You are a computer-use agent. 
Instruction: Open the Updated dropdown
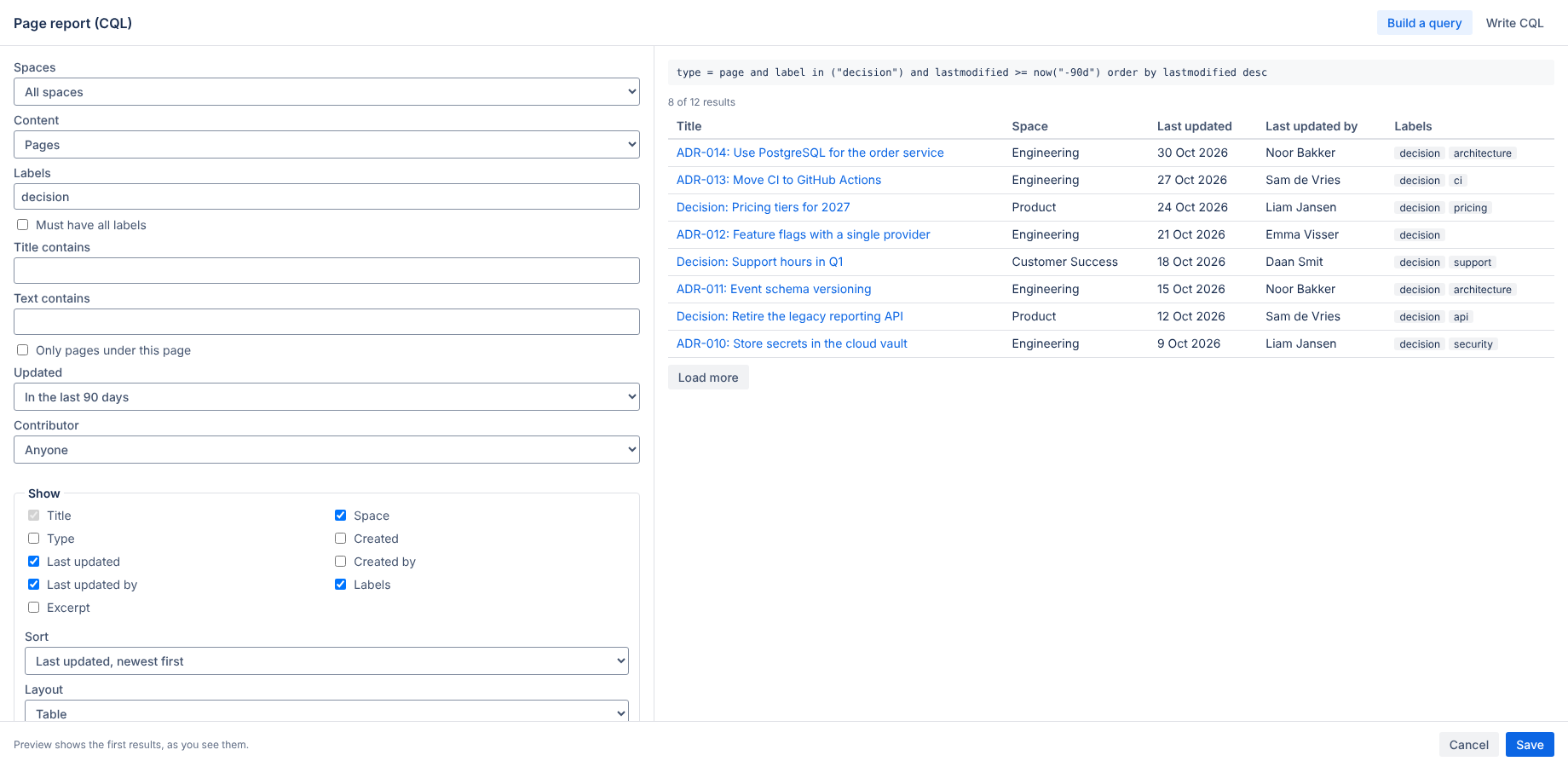click(x=326, y=397)
